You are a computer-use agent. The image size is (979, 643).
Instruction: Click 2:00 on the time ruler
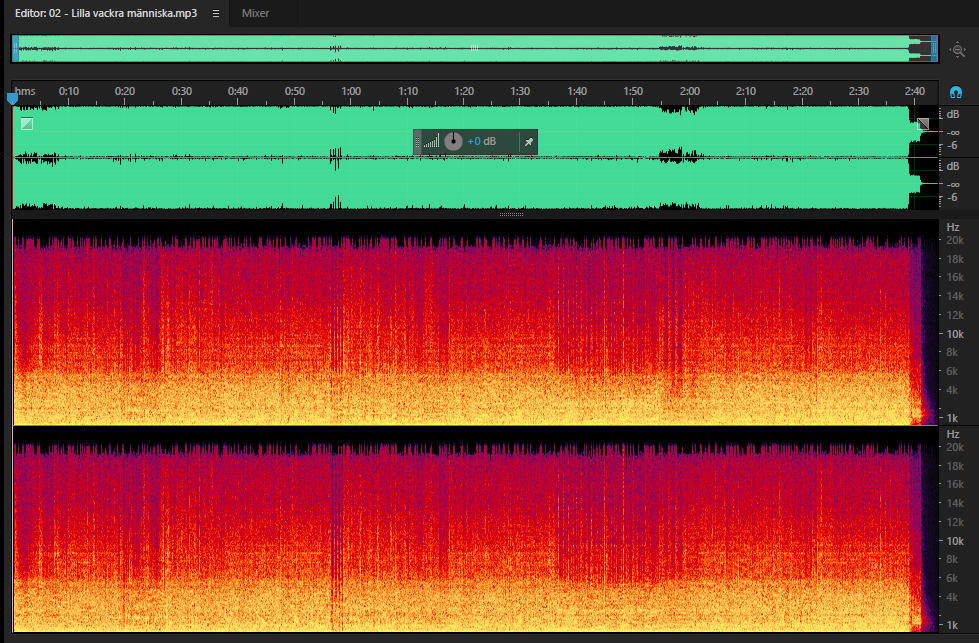click(689, 91)
